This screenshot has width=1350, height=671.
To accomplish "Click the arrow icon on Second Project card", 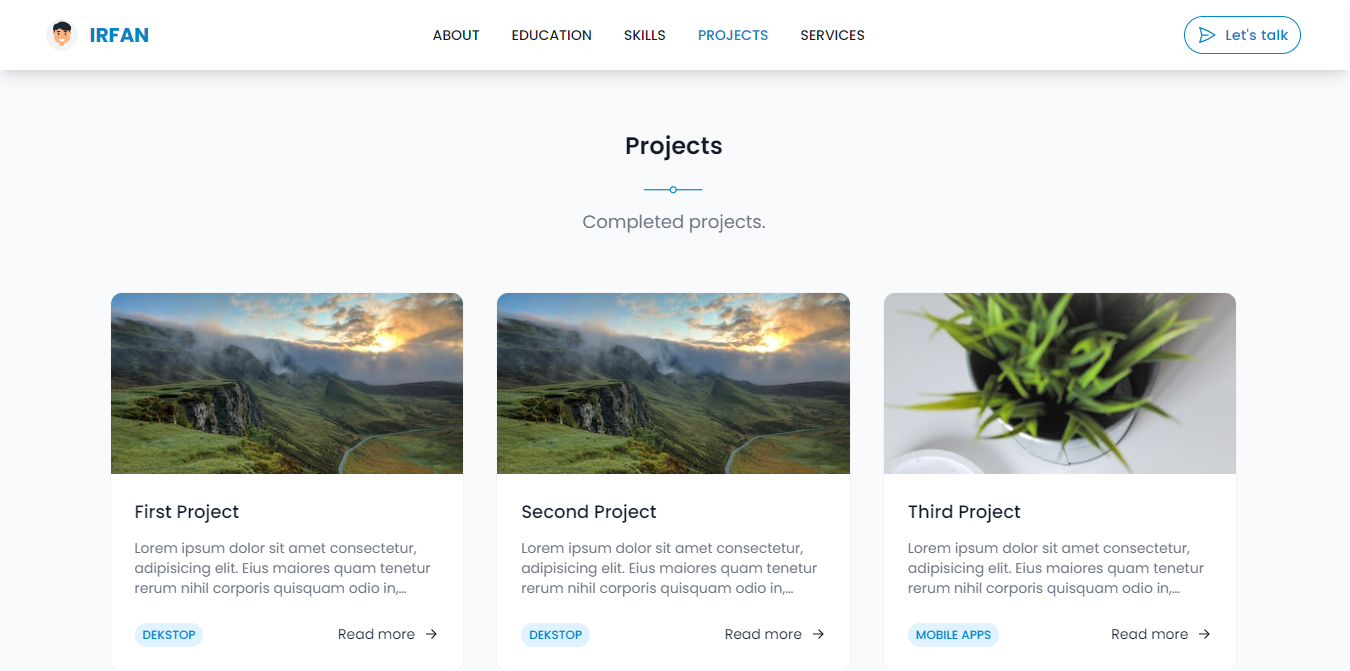I will 818,634.
